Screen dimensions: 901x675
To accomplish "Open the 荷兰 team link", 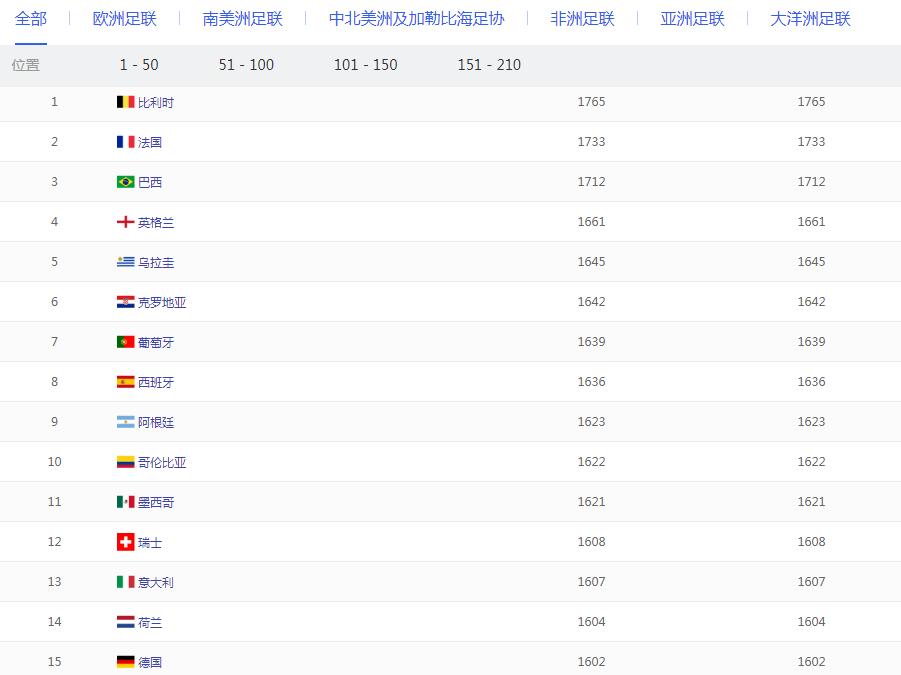I will (150, 623).
